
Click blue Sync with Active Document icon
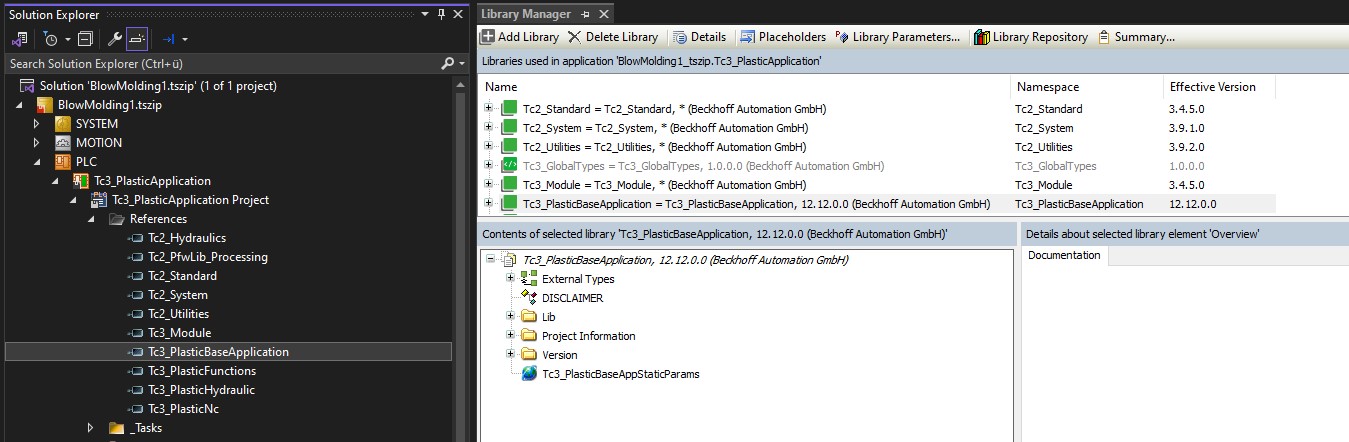point(169,39)
